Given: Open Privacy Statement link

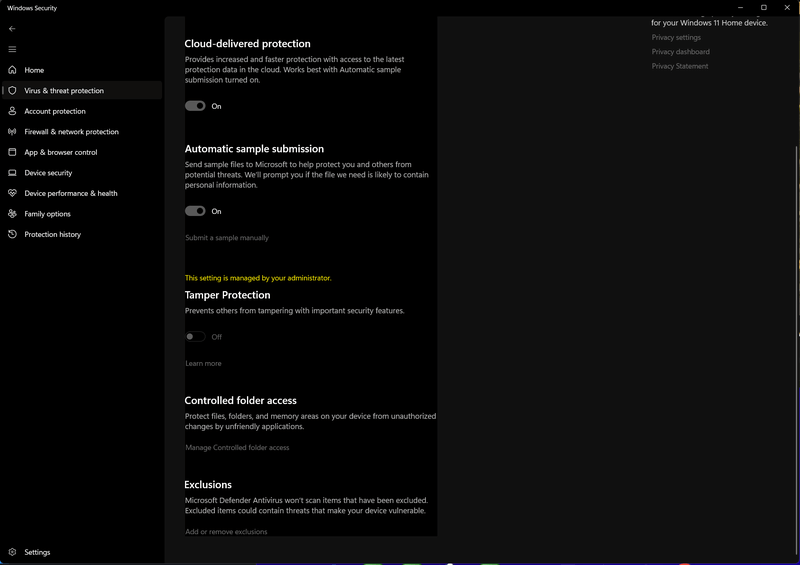Looking at the screenshot, I should (680, 66).
